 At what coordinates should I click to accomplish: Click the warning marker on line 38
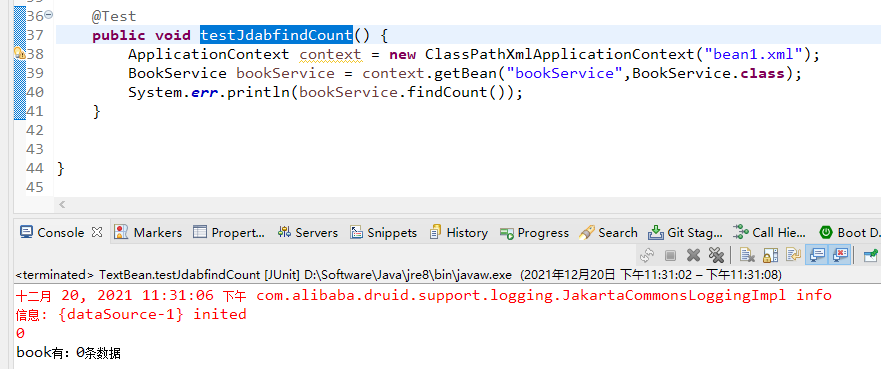click(19, 53)
